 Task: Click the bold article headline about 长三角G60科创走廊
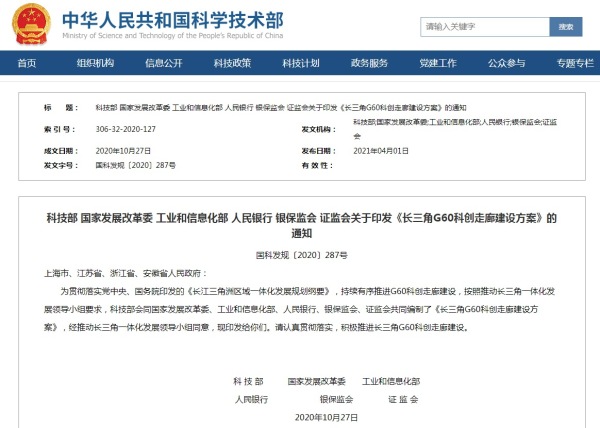click(300, 224)
